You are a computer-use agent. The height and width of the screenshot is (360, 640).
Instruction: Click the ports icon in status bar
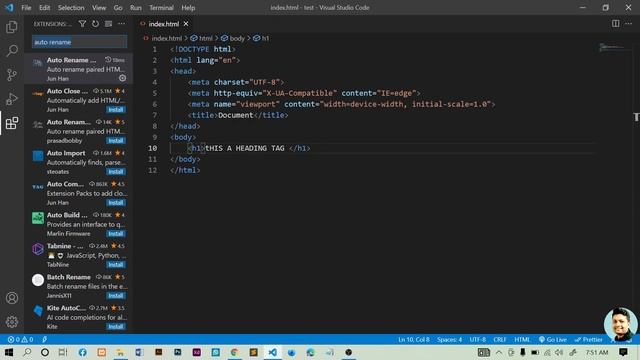point(44,340)
